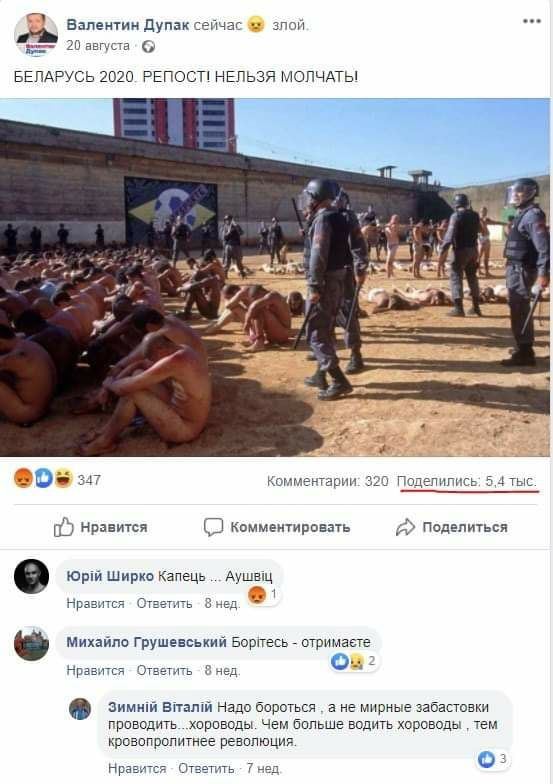Click the angry emoji next to злой

click(x=256, y=24)
